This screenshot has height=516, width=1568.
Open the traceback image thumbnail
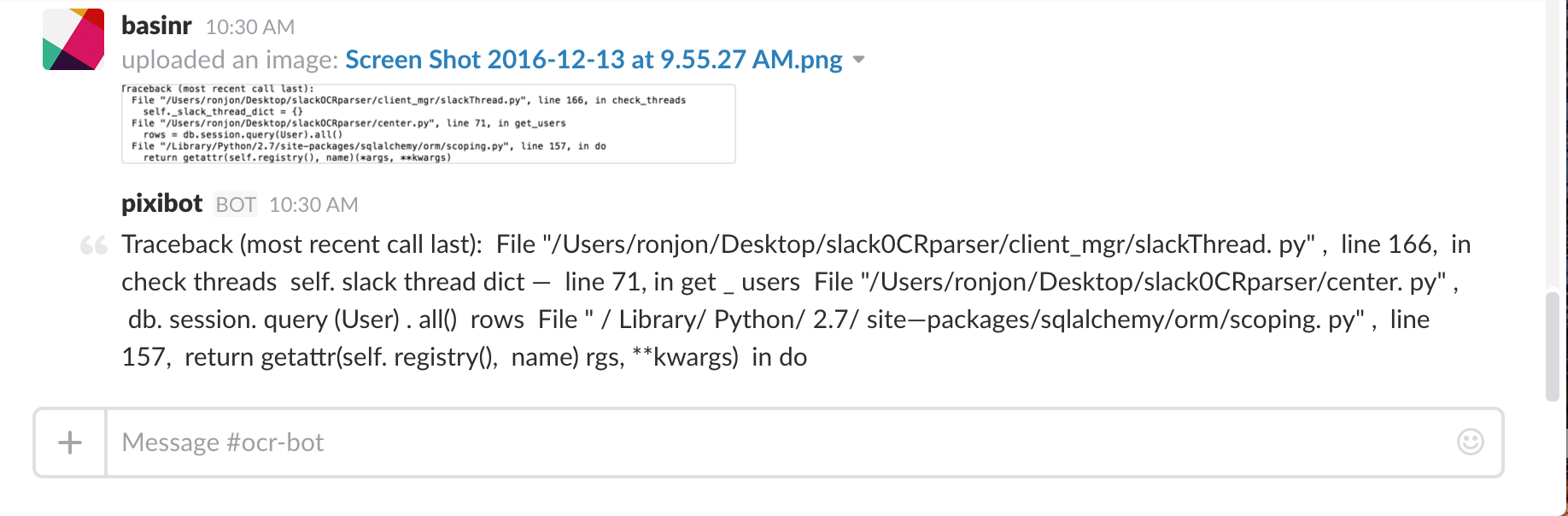click(429, 124)
